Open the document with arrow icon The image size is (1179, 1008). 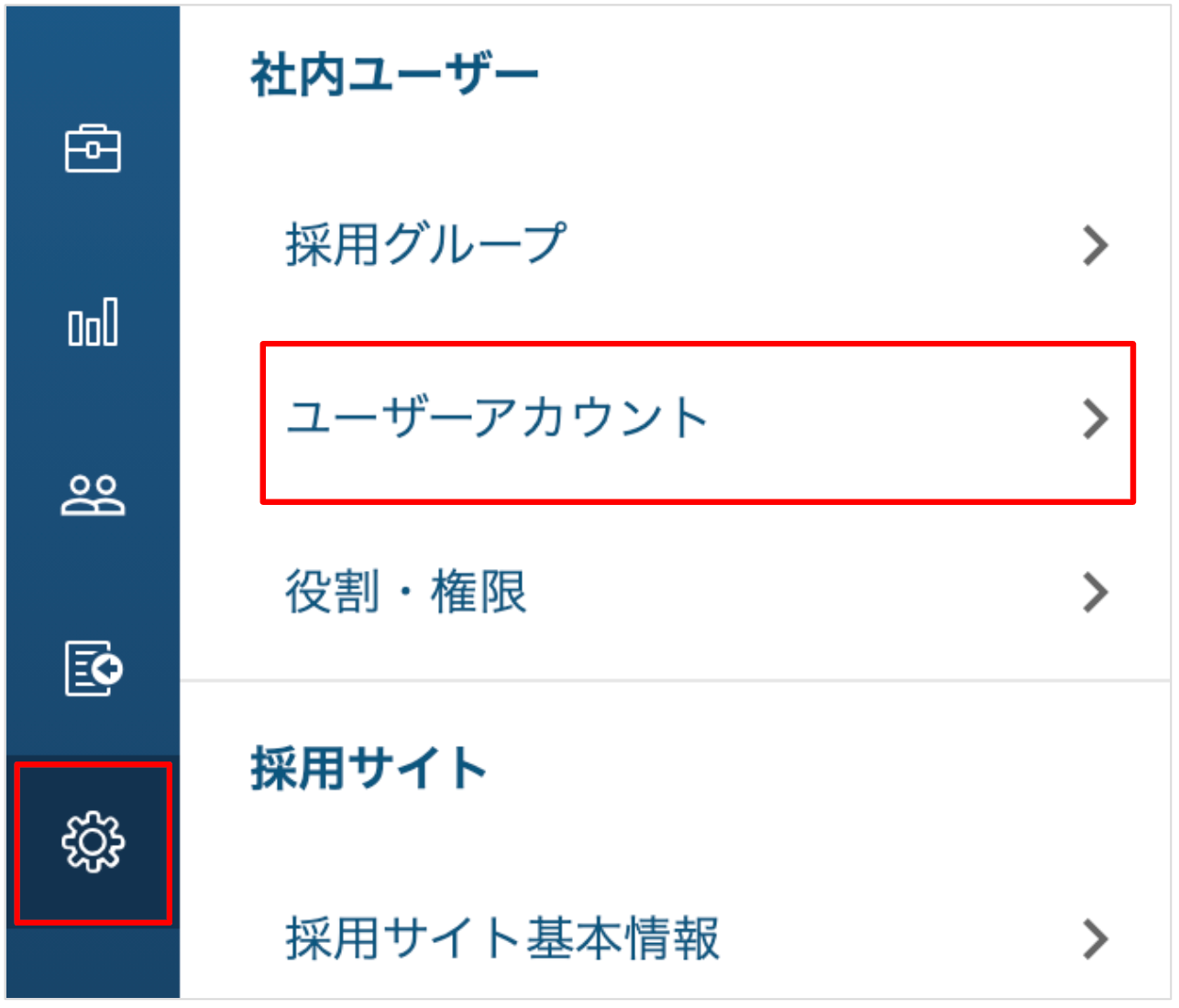click(x=94, y=668)
